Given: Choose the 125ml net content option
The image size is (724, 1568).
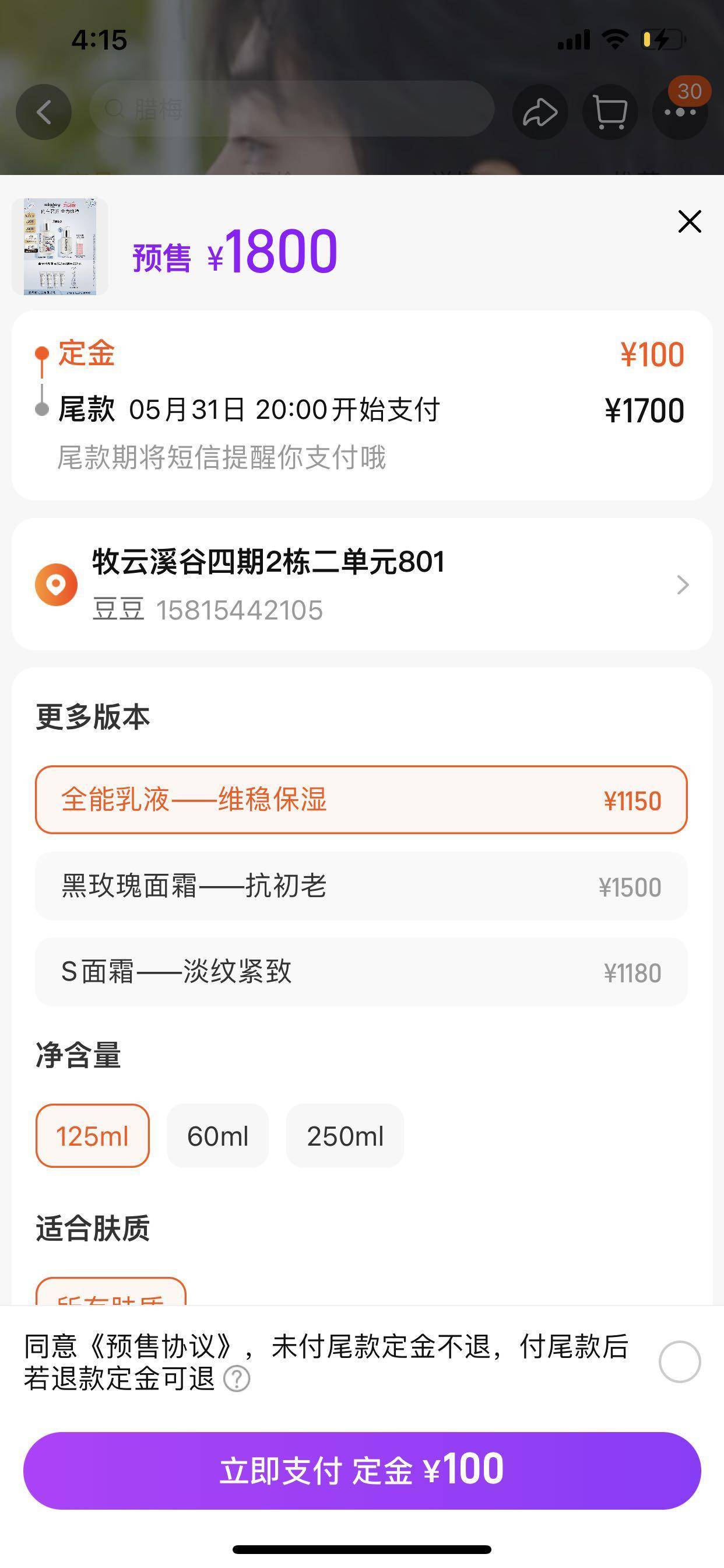Looking at the screenshot, I should (93, 1136).
